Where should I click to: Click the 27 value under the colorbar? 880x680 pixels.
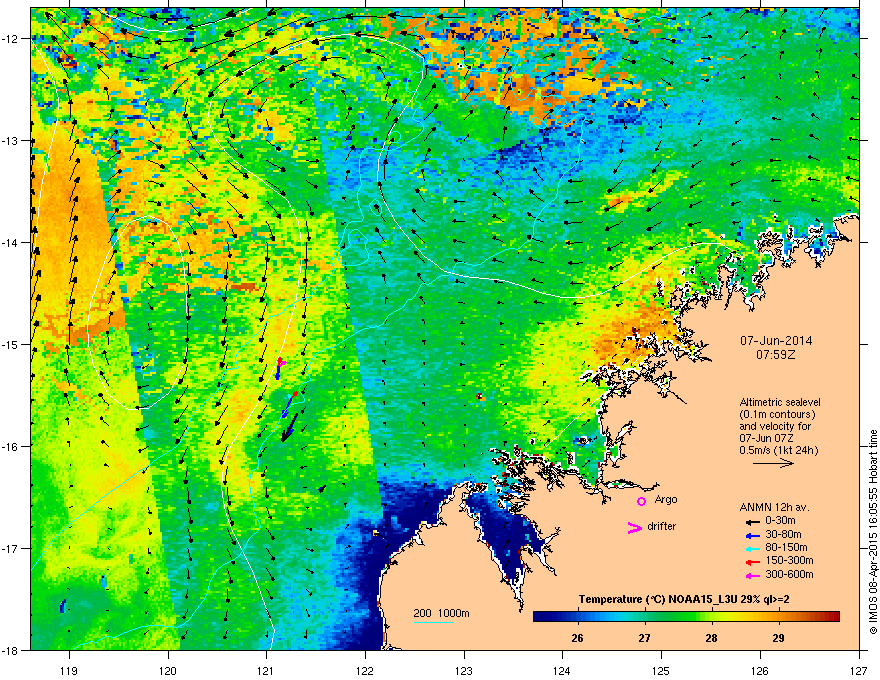(x=644, y=638)
